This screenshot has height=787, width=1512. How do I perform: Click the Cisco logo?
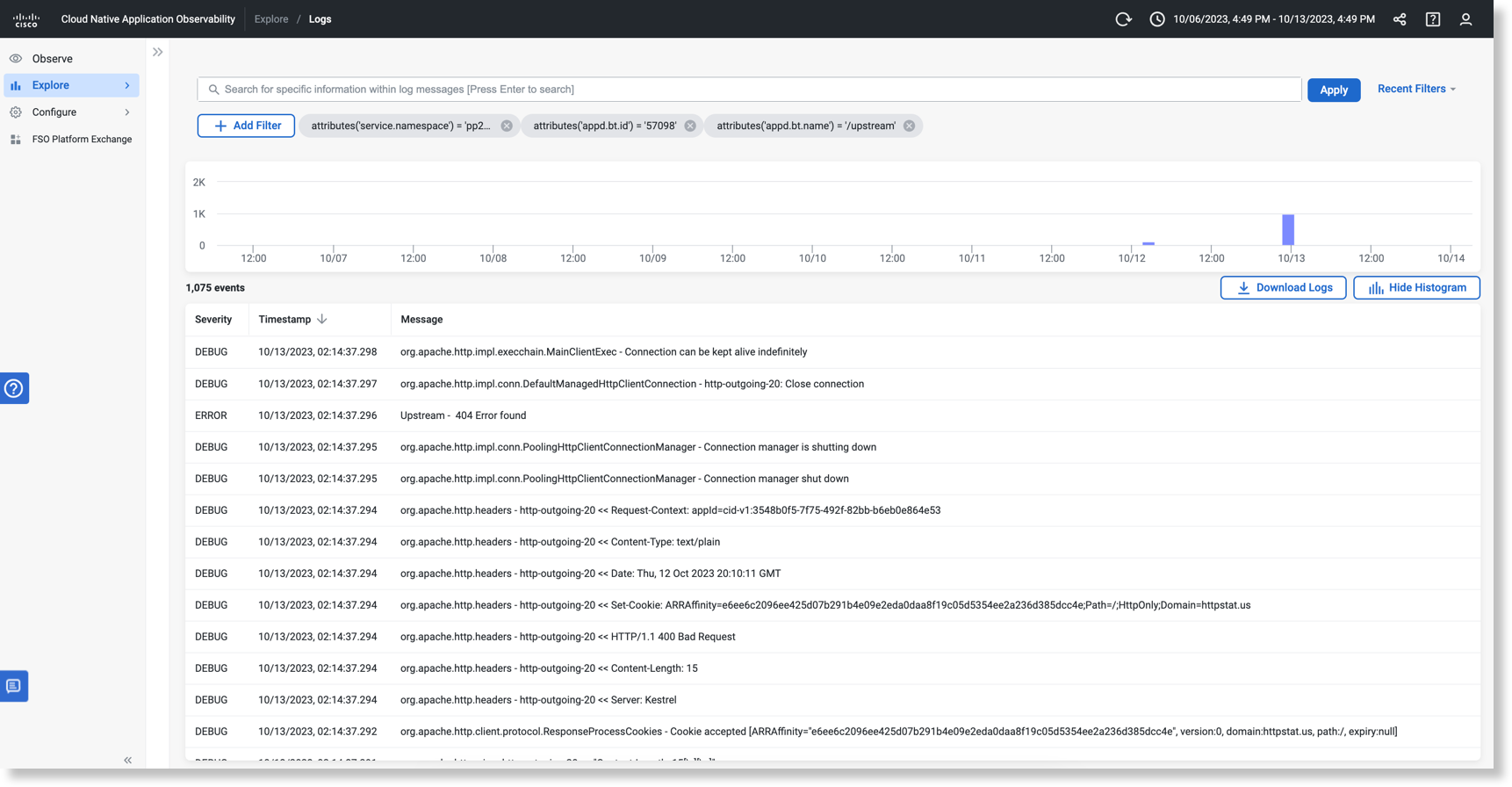click(x=26, y=19)
